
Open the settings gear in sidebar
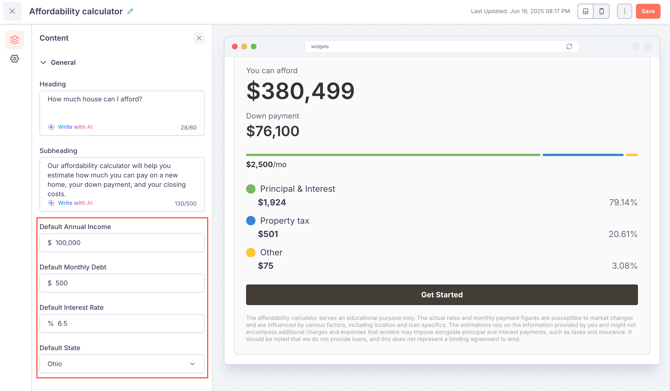tap(15, 59)
